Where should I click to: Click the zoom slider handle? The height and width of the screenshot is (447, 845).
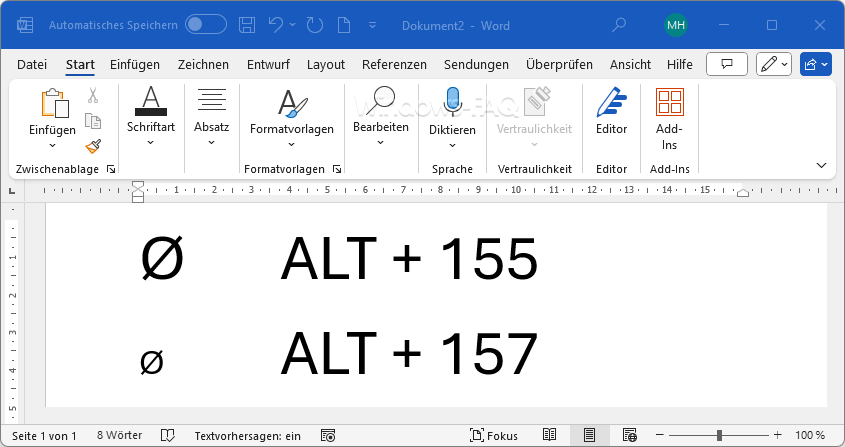719,435
